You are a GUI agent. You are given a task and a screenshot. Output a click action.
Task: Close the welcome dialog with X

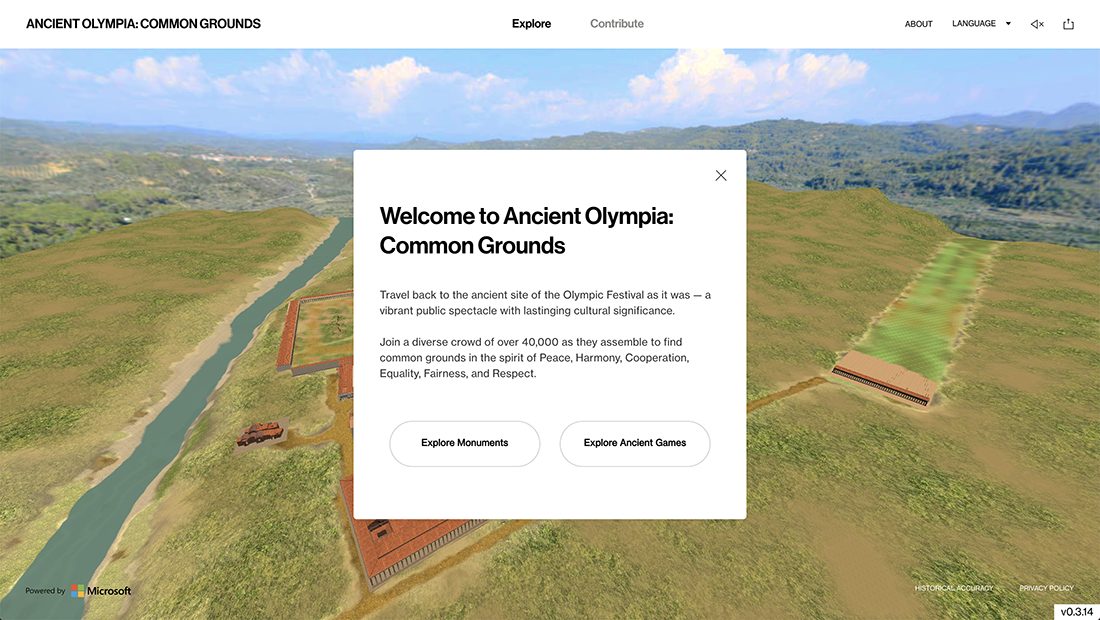click(x=720, y=175)
